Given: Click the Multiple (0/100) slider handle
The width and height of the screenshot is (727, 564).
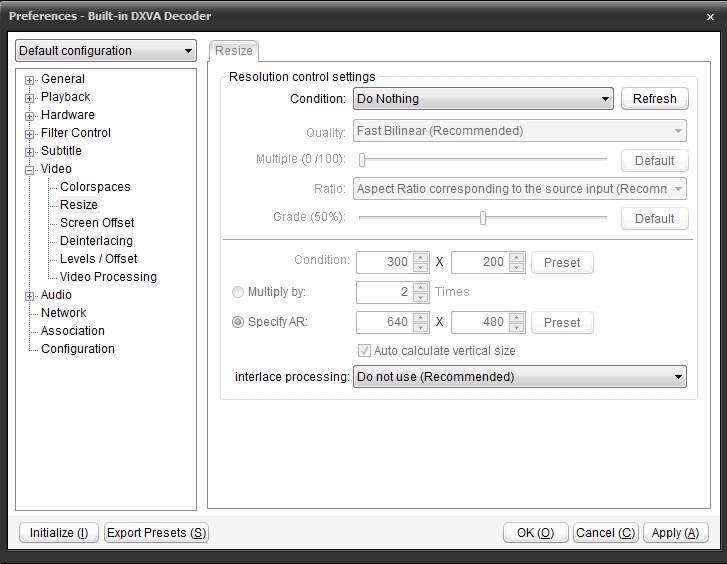Looking at the screenshot, I should click(362, 160).
